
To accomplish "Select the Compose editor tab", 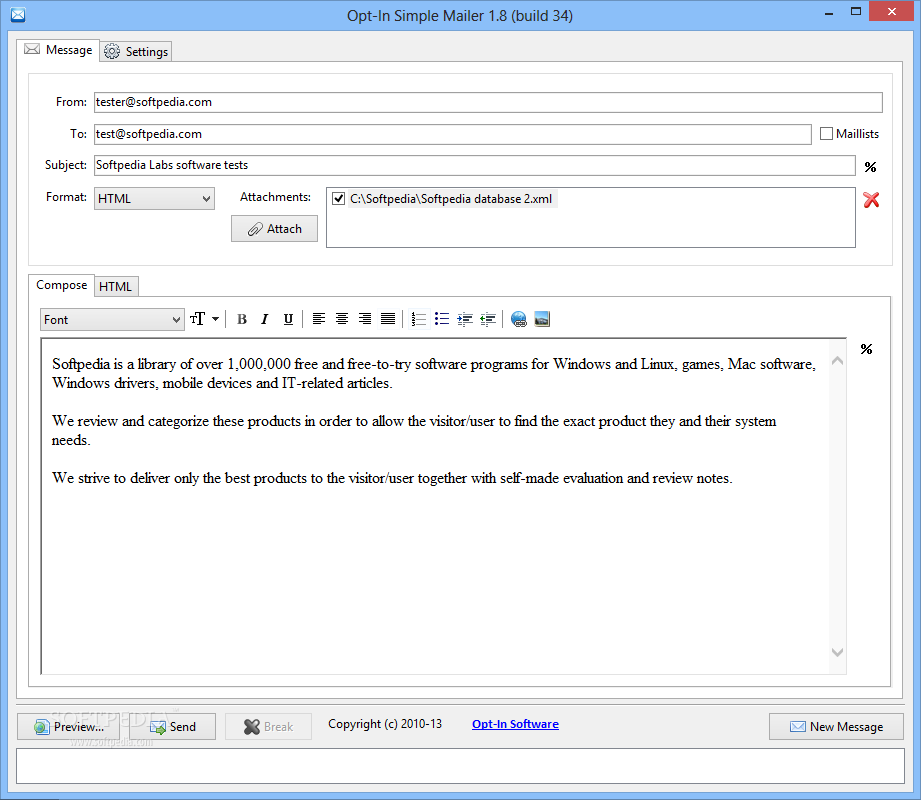I will pyautogui.click(x=62, y=285).
